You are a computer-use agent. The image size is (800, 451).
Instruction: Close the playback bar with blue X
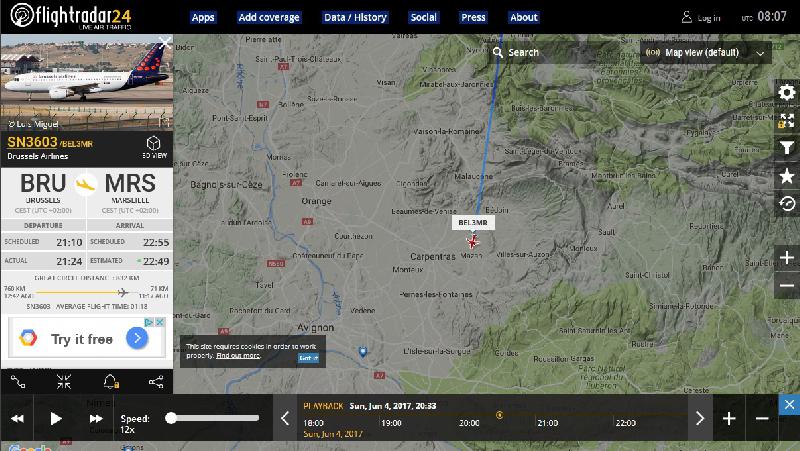tap(789, 405)
